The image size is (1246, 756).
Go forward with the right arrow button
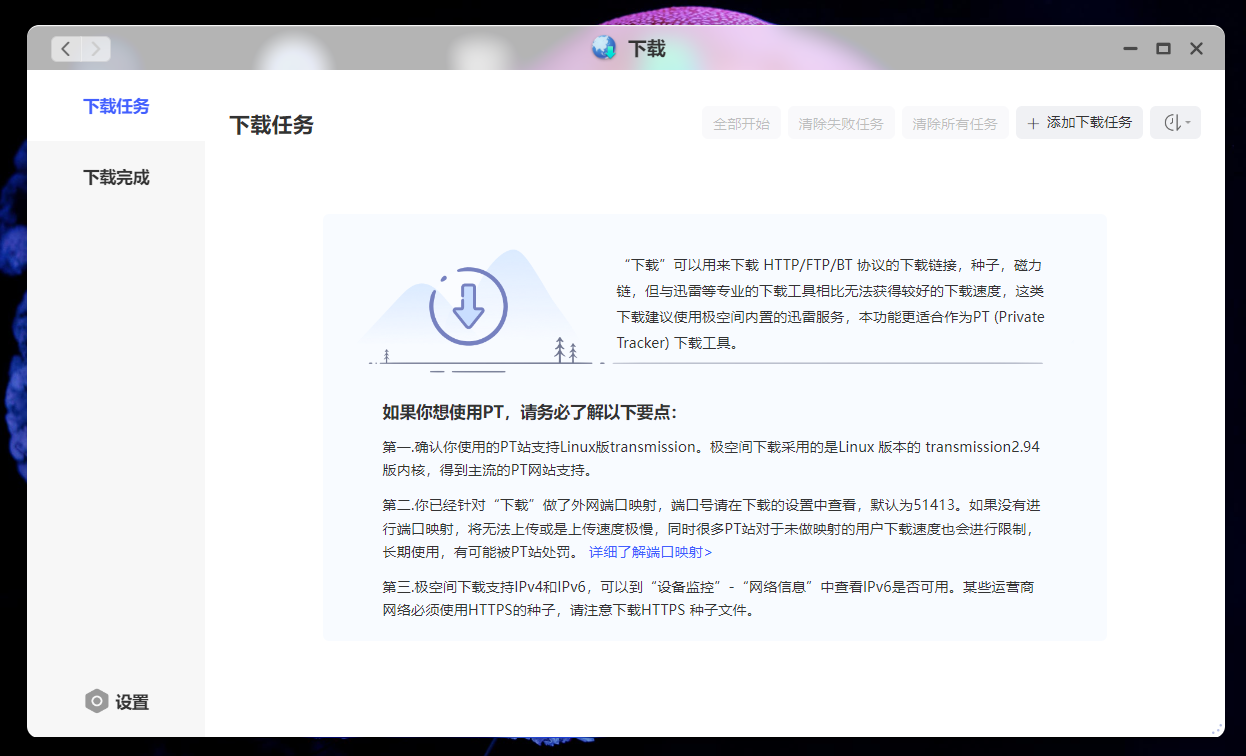point(96,49)
